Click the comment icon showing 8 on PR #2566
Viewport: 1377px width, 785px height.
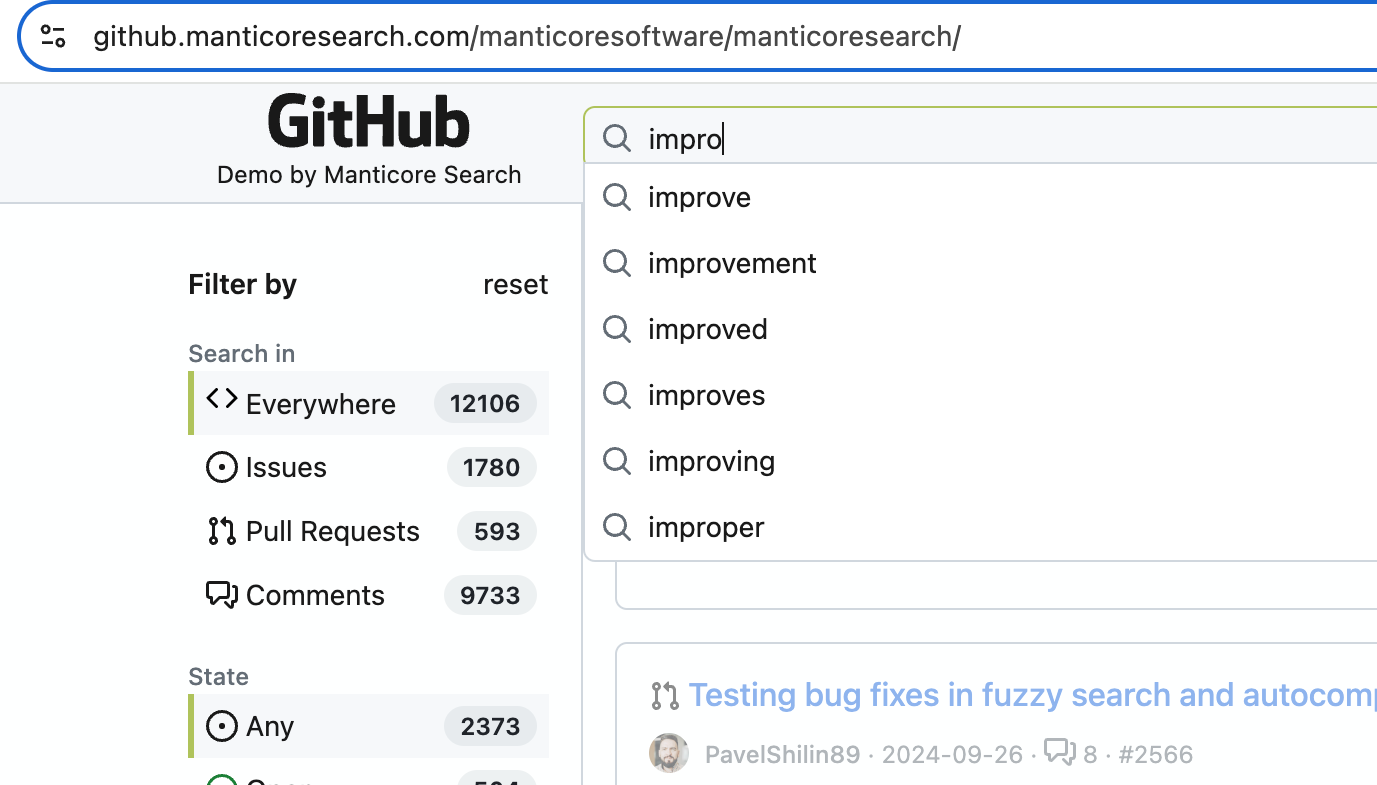click(x=1060, y=754)
